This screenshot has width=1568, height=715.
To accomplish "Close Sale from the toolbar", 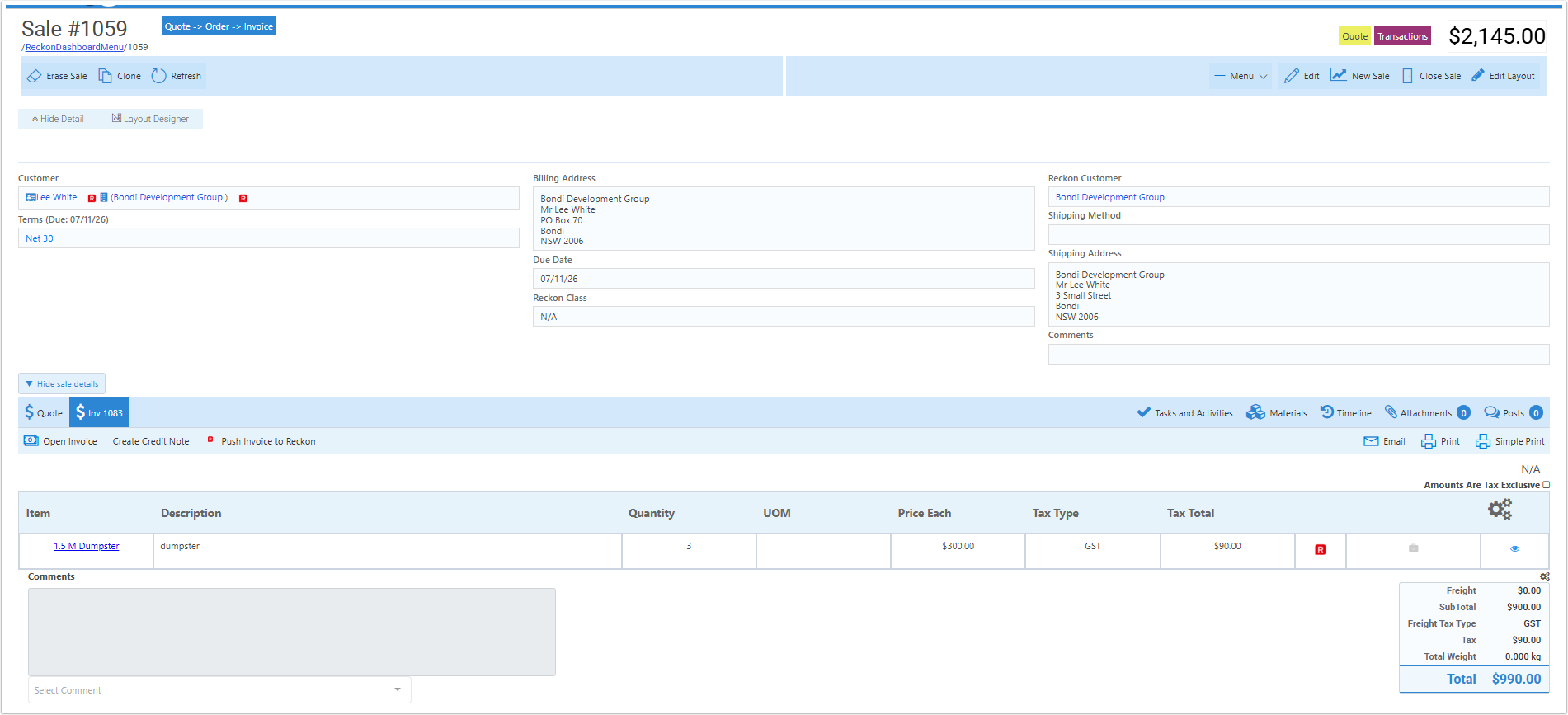I will [x=1432, y=76].
